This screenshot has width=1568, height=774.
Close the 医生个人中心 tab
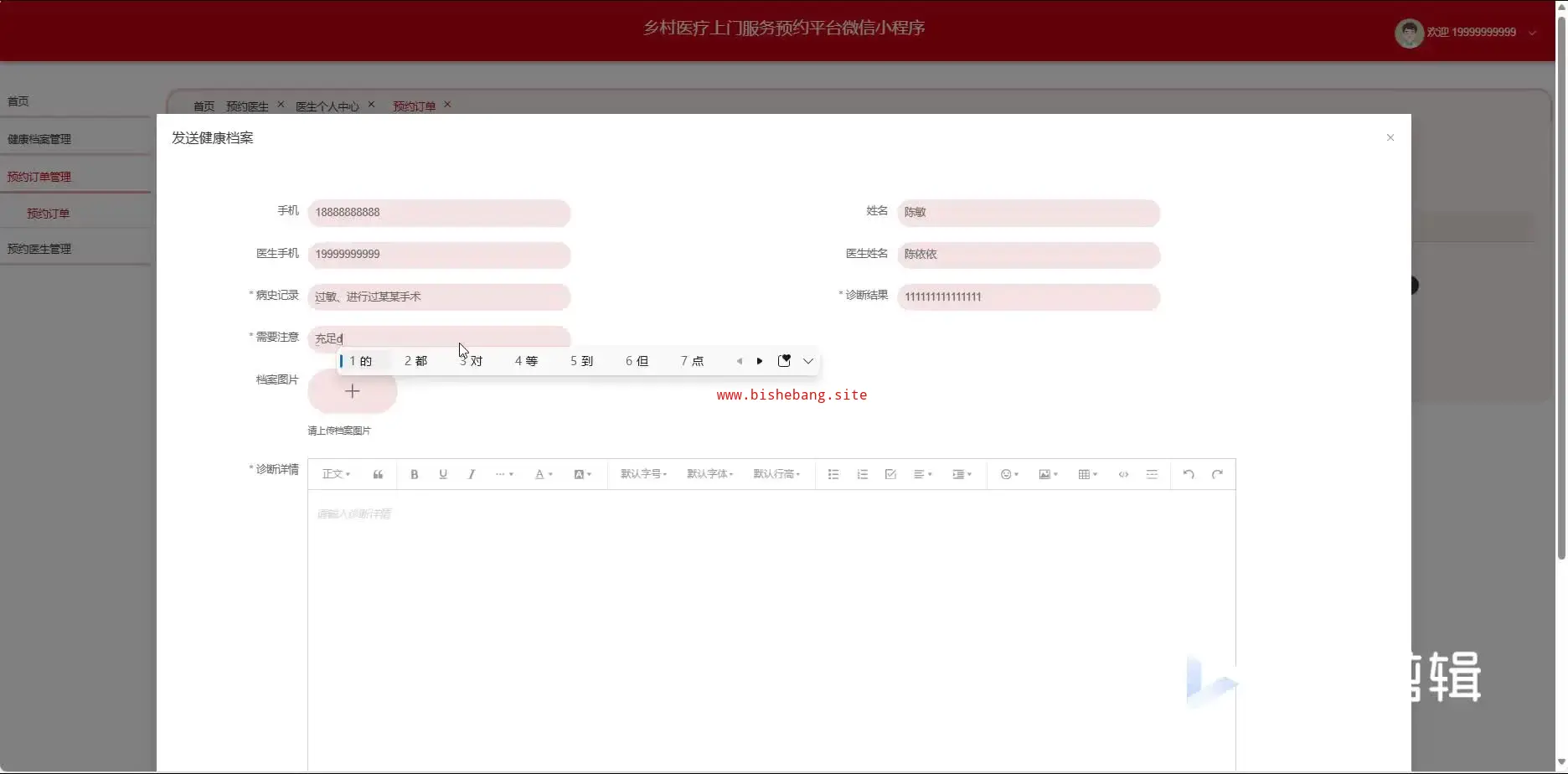pos(371,105)
